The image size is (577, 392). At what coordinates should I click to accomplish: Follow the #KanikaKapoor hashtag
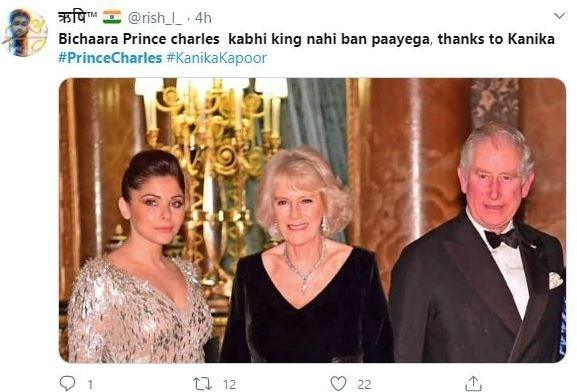tap(216, 58)
